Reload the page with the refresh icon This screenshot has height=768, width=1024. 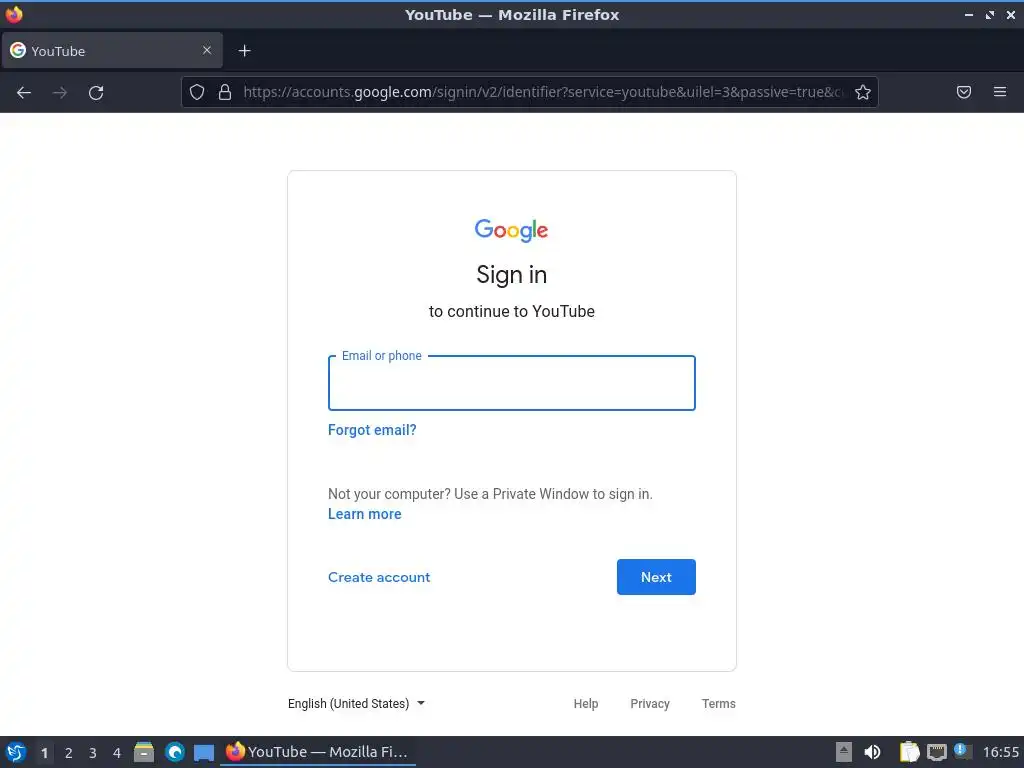tap(96, 93)
